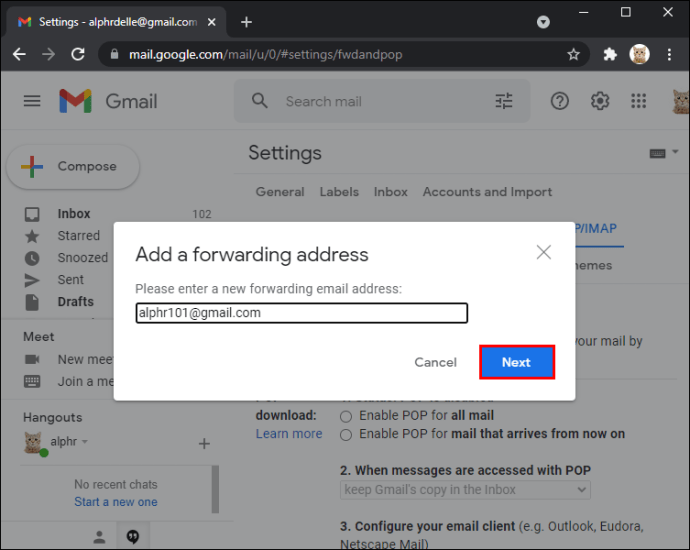Viewport: 690px width, 550px height.
Task: Click the tab search dropdown circle
Action: (x=543, y=22)
